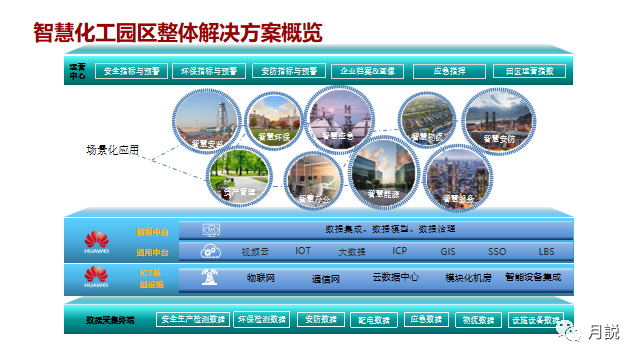Click the cloud gear icon beside 视频云
This screenshot has width=640, height=360.
click(211, 251)
